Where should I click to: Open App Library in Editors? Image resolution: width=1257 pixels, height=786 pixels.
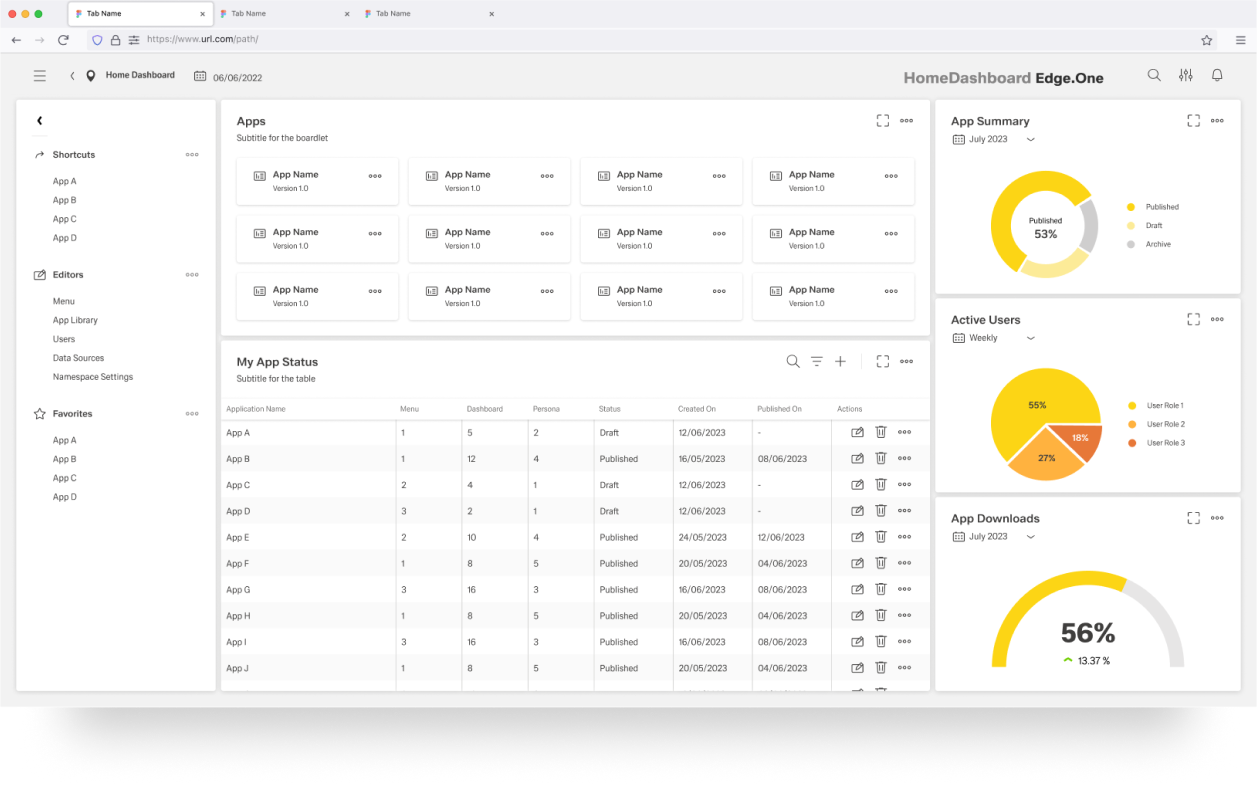75,320
